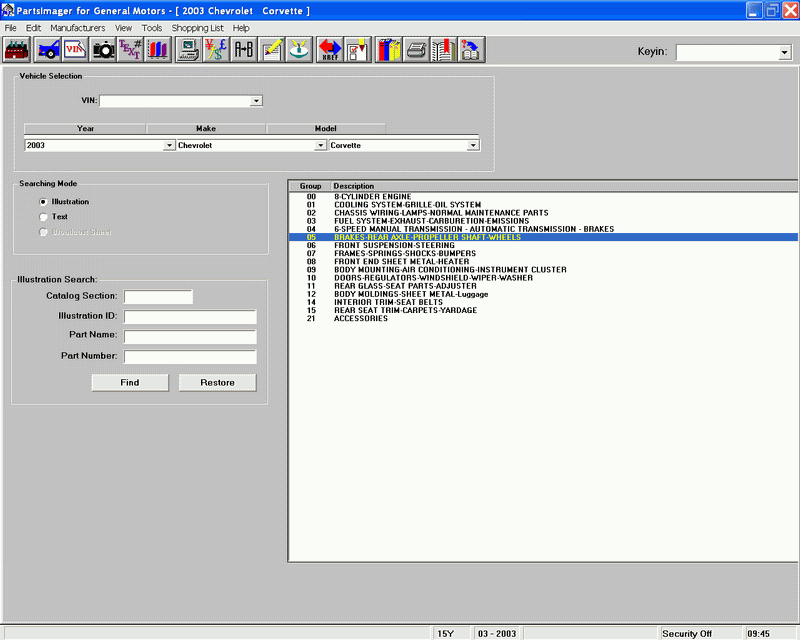Click the A to B conversion icon
This screenshot has width=800, height=640.
point(244,50)
